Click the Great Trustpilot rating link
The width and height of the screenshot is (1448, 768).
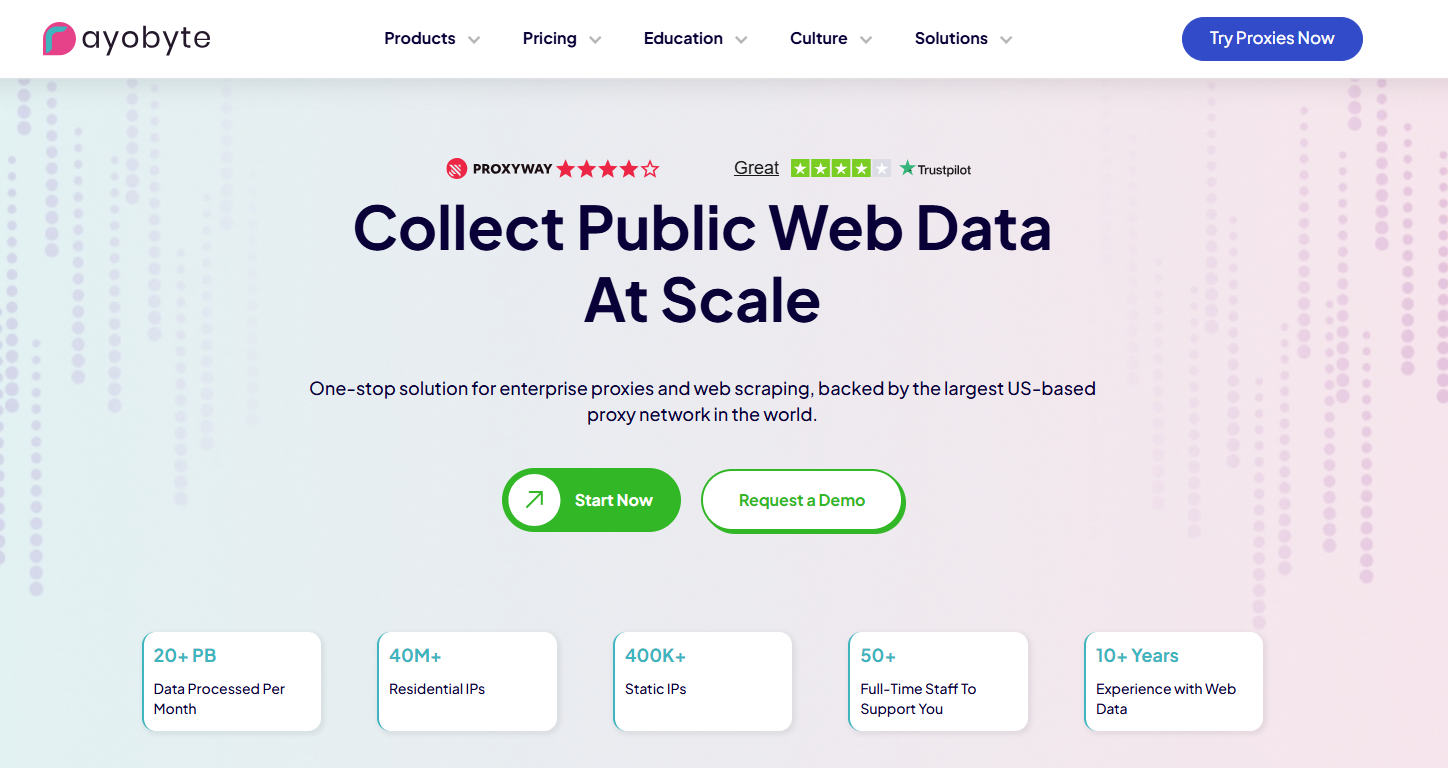click(756, 168)
